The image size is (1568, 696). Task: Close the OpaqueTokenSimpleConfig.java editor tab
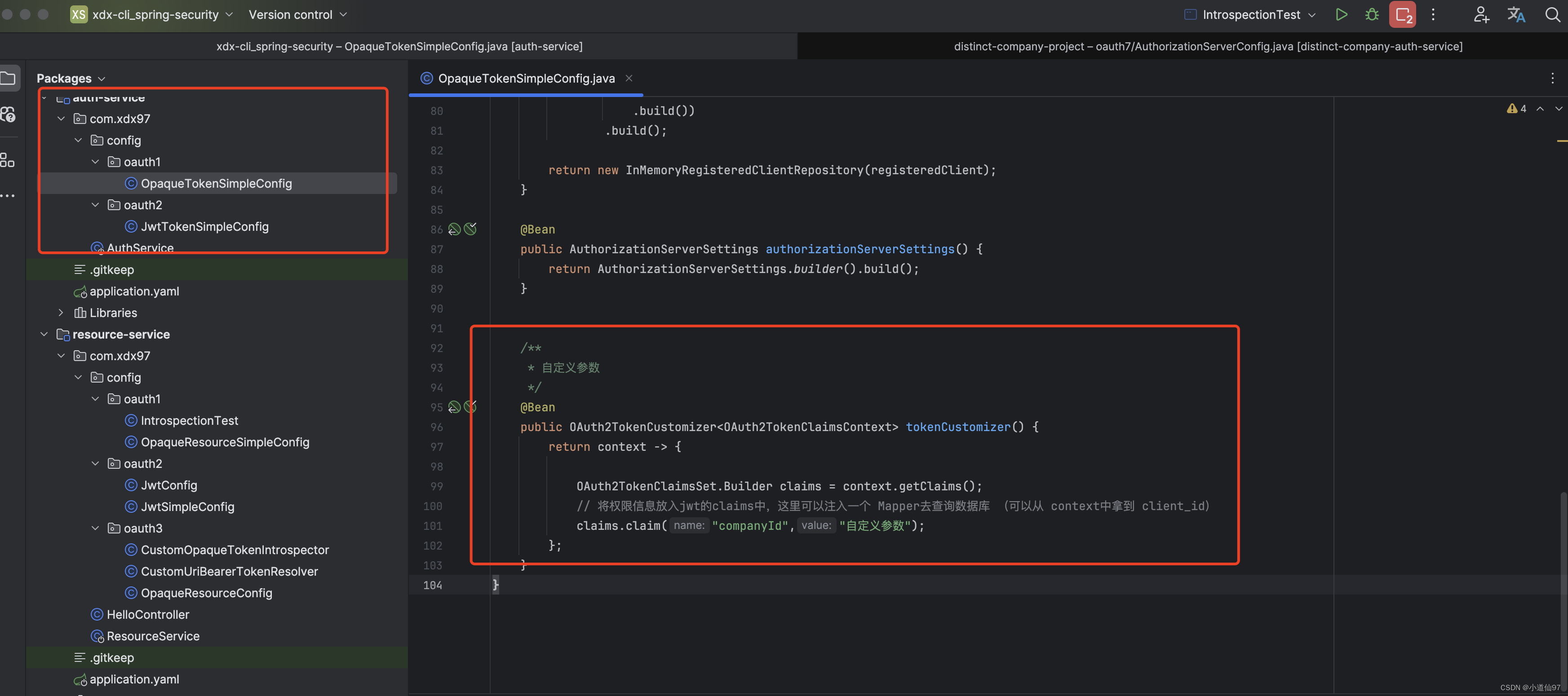pyautogui.click(x=629, y=78)
